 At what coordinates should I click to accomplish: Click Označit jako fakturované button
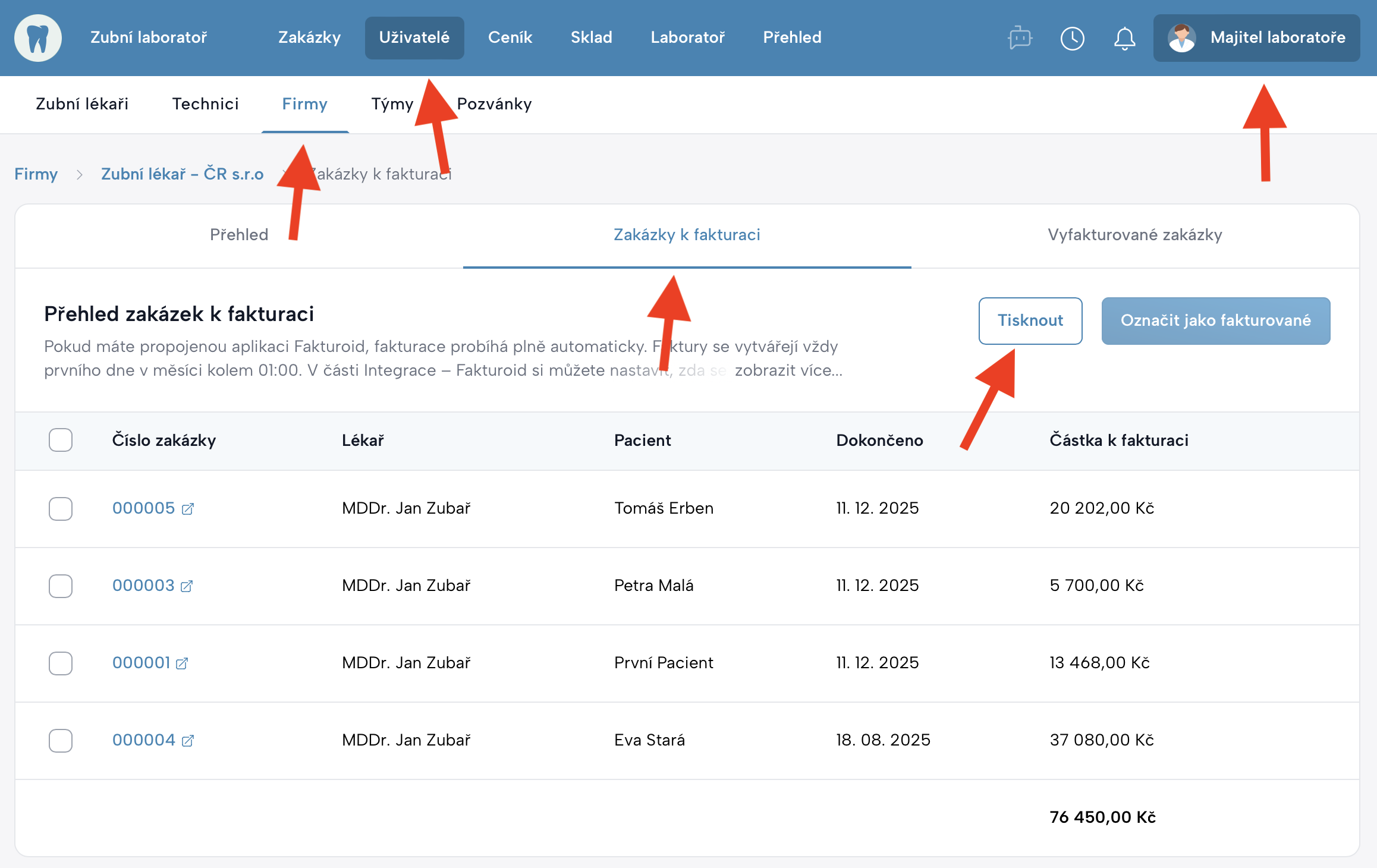[1215, 320]
